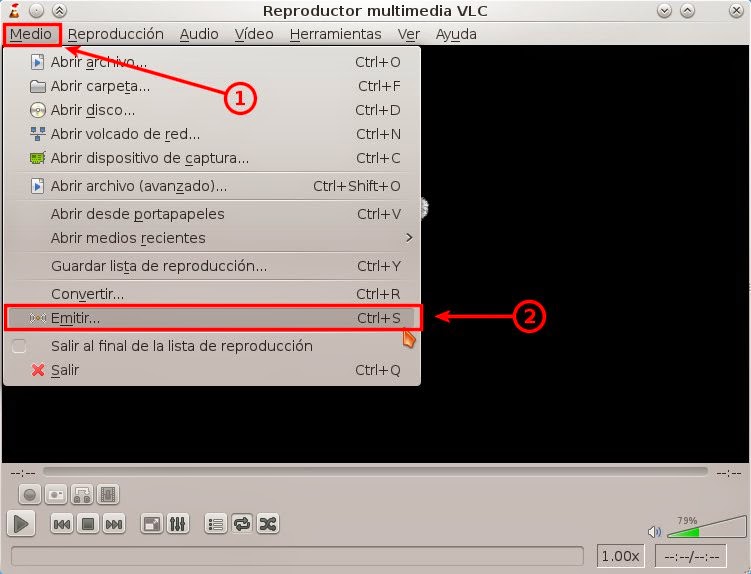The height and width of the screenshot is (574, 751).
Task: Start playback with the Play button
Action: [x=21, y=524]
